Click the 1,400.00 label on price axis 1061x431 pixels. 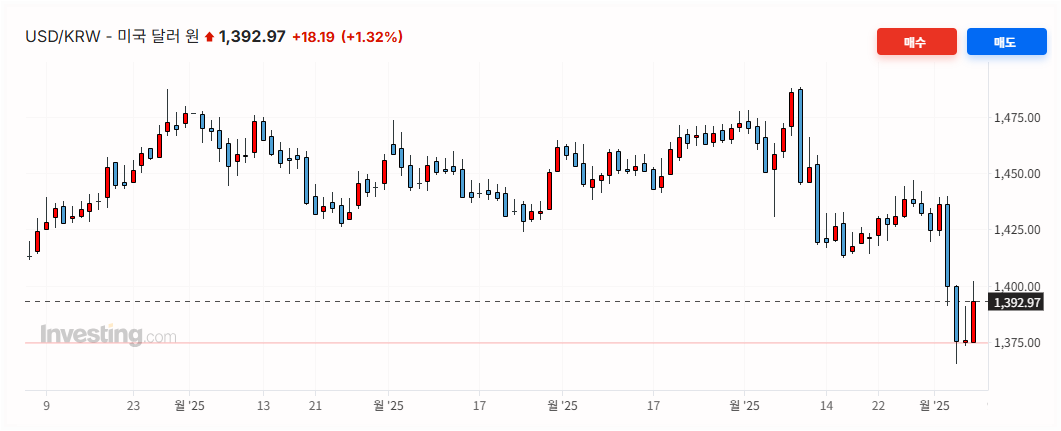coord(1015,286)
